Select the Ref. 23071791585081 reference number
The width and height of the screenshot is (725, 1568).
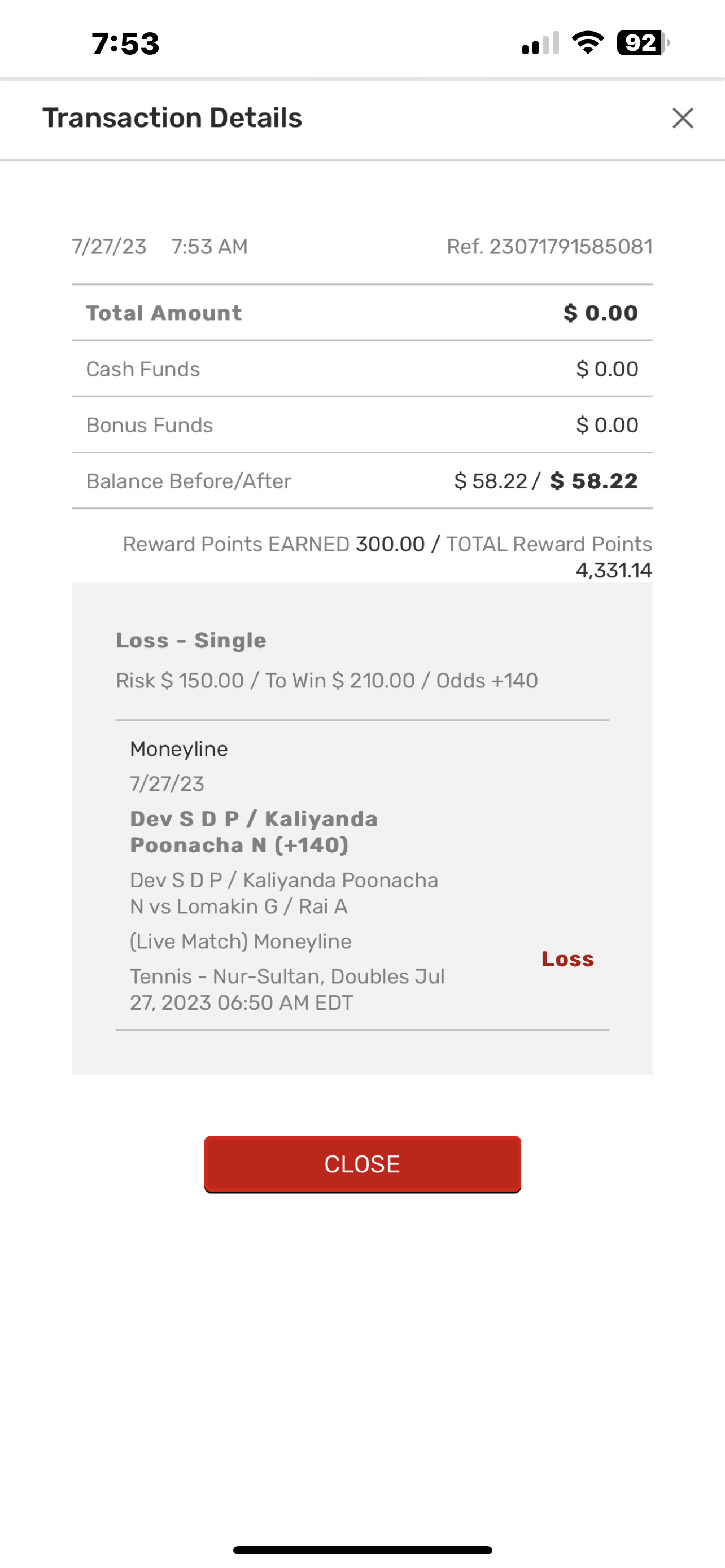[x=549, y=247]
